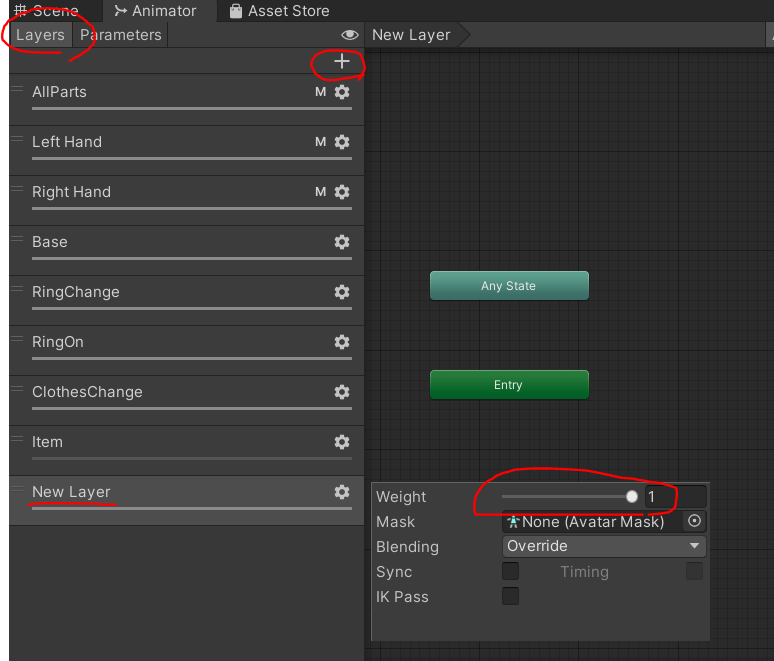Open settings gear for Right Hand layer
This screenshot has width=774, height=661.
[342, 192]
